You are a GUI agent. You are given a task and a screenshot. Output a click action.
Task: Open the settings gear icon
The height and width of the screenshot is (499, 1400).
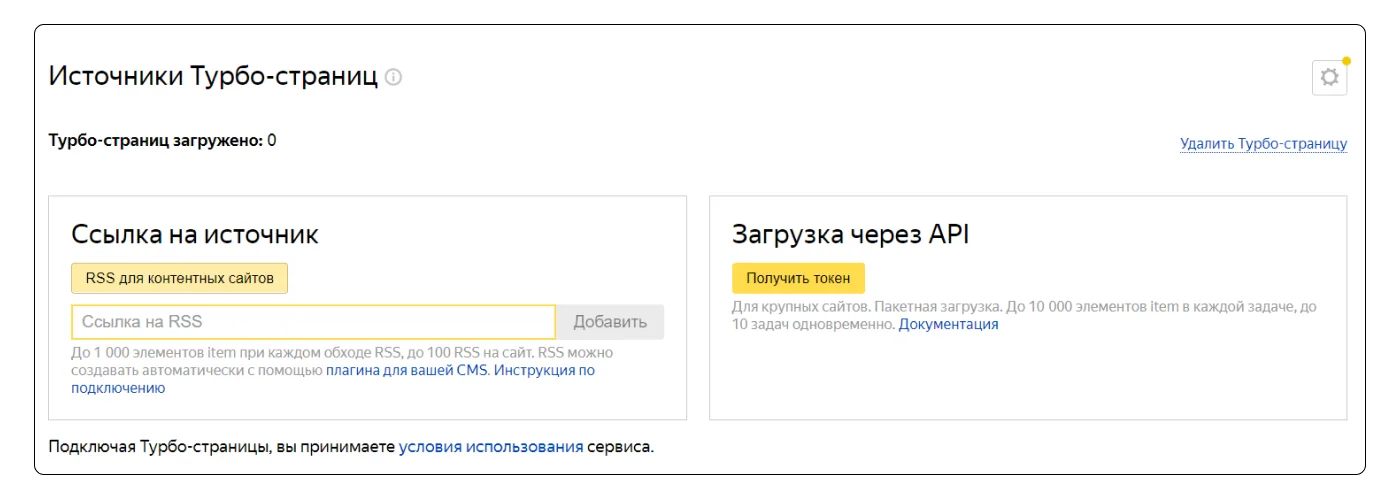click(1329, 78)
